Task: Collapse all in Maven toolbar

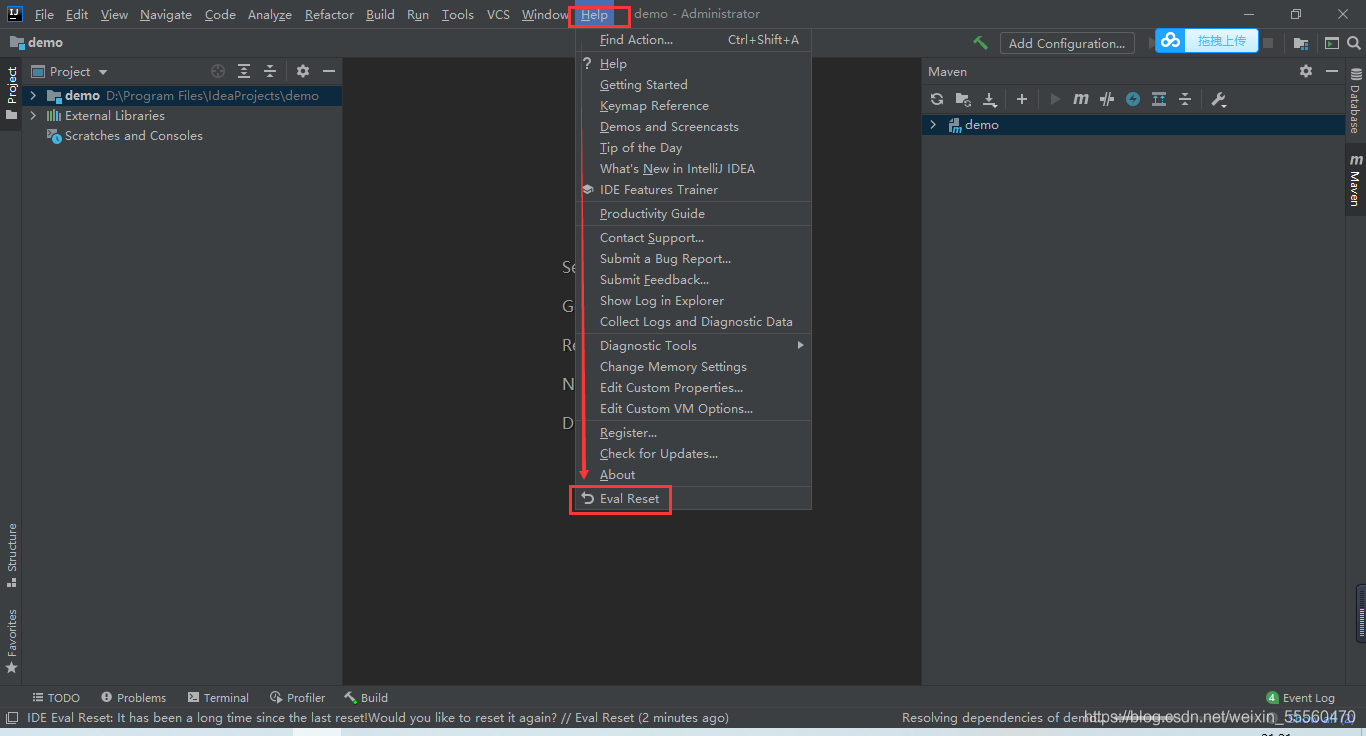Action: pos(1185,99)
